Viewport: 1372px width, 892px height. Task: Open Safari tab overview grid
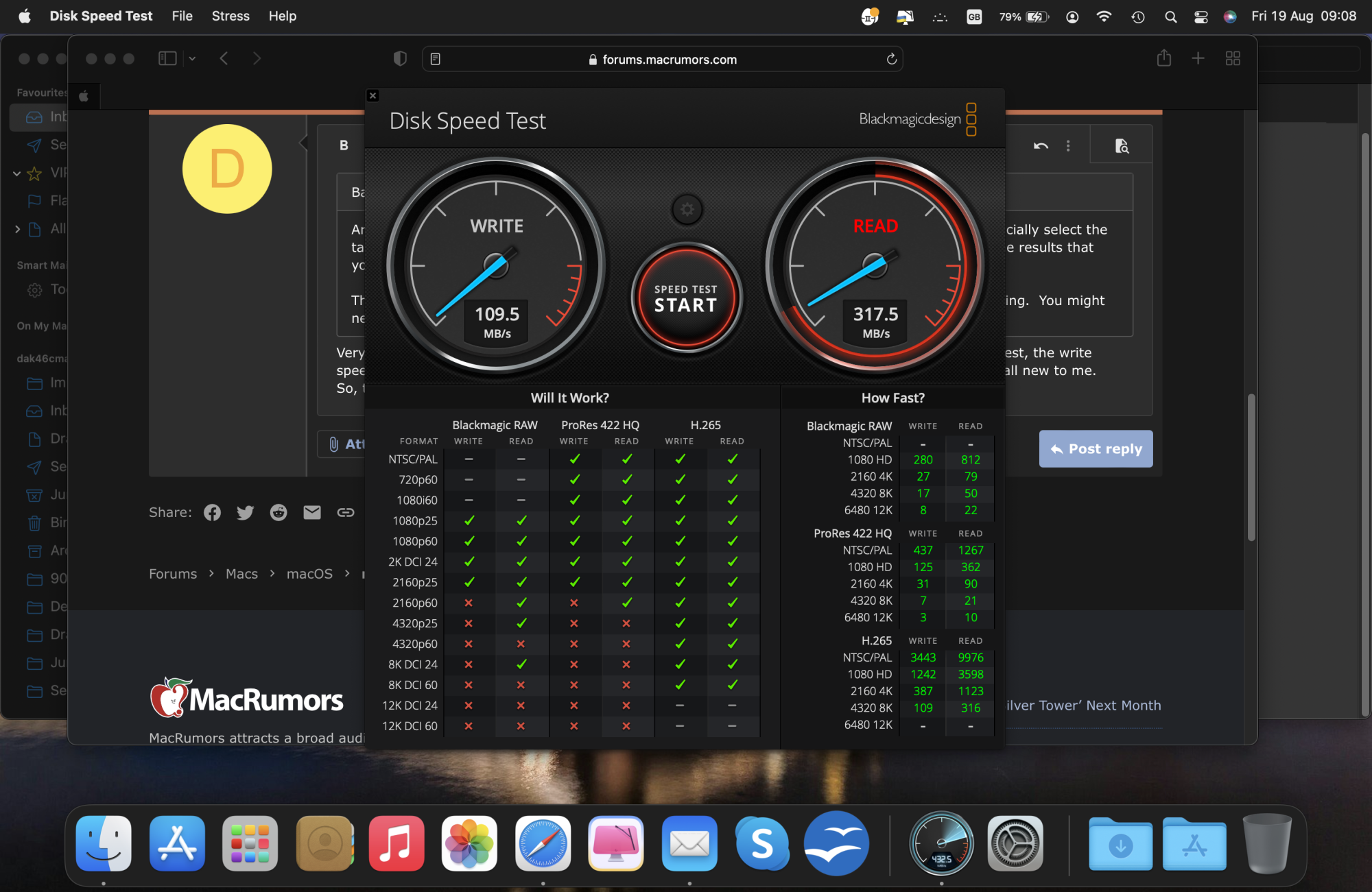point(1233,58)
